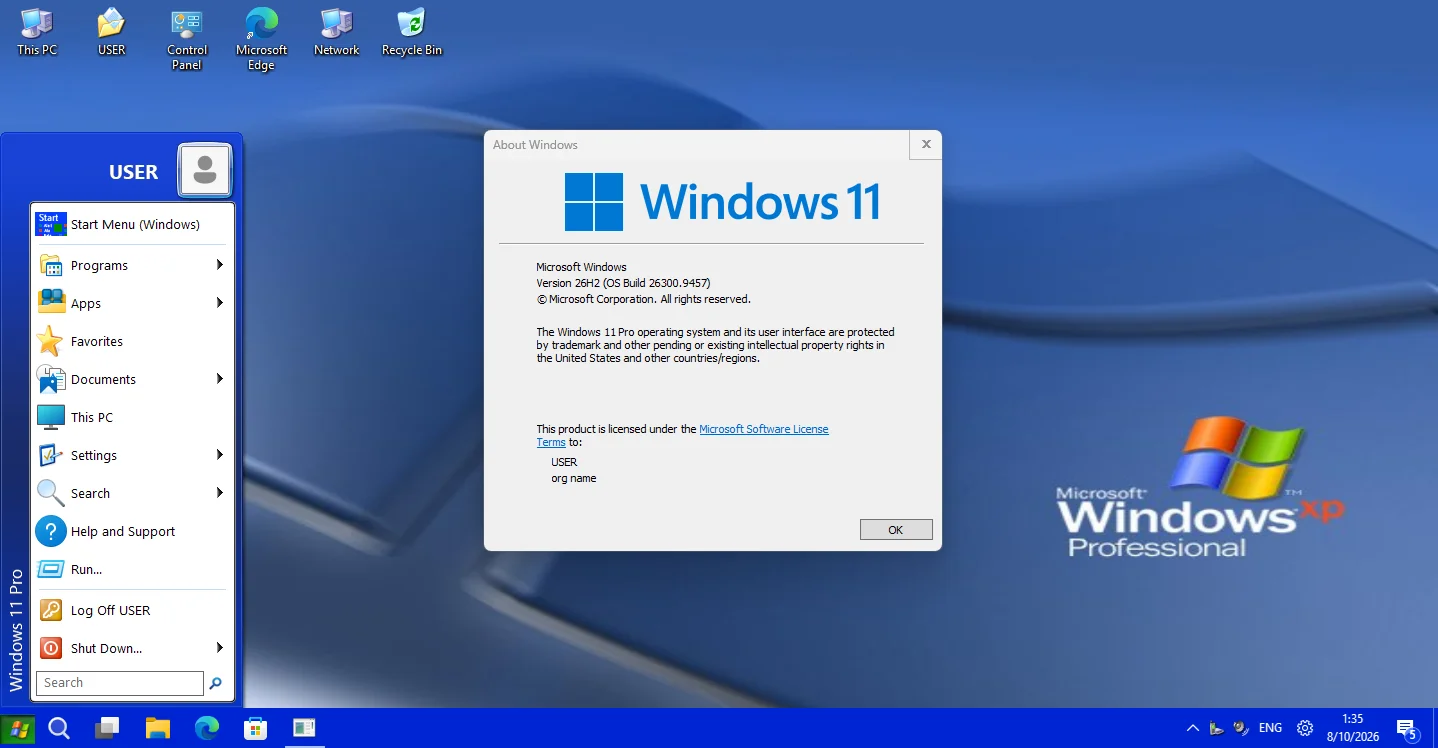Open This PC from the Start menu

tap(133, 417)
